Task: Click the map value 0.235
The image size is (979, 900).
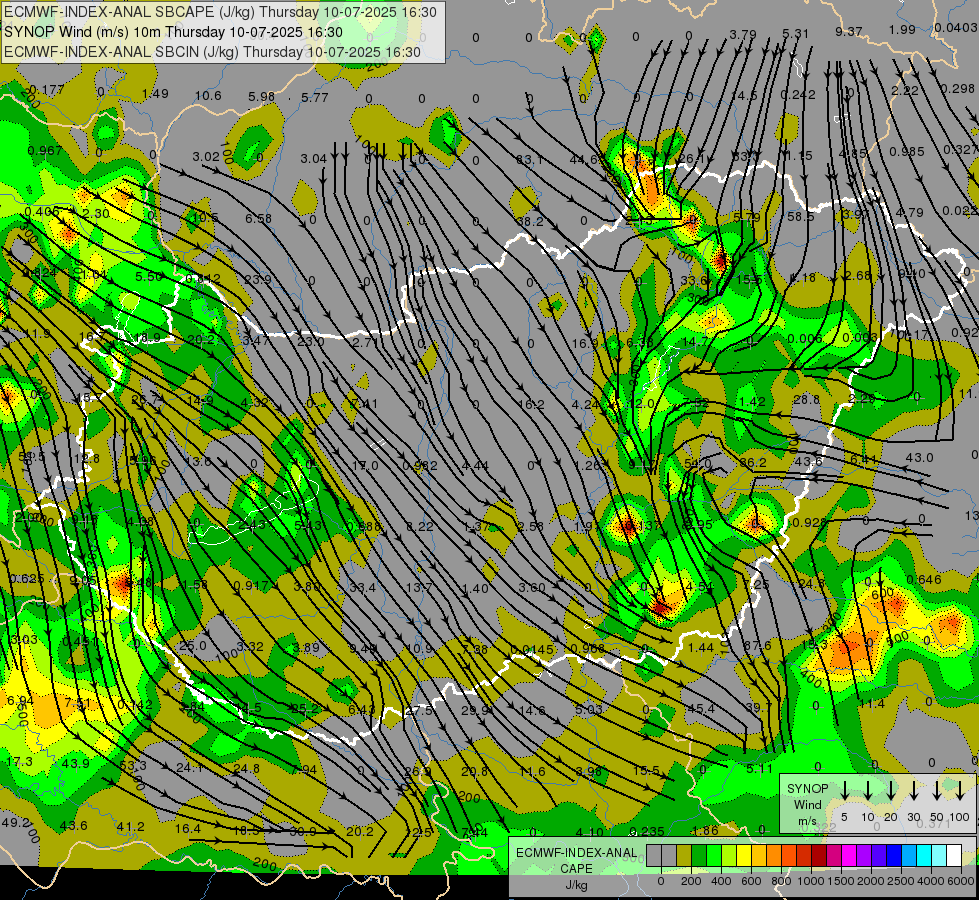Action: (x=647, y=831)
